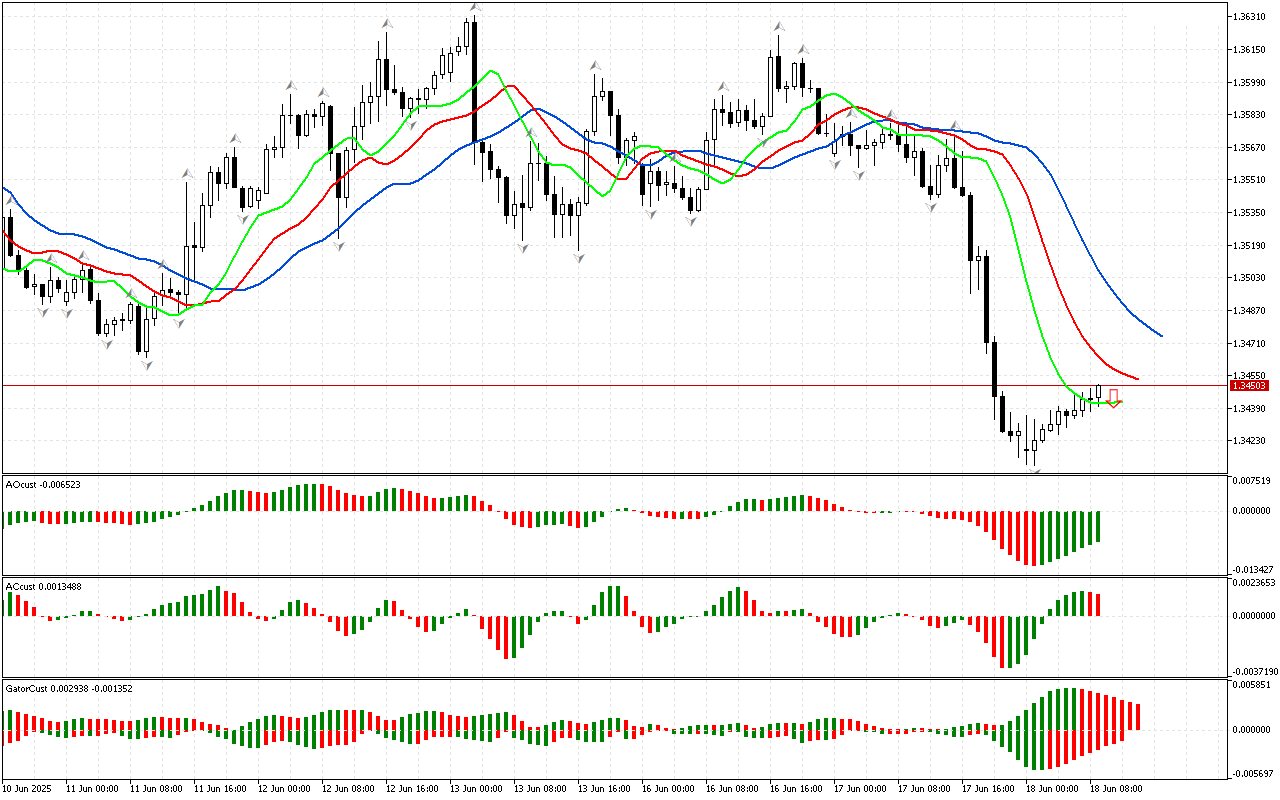The width and height of the screenshot is (1280, 800).
Task: Click the last green bar in AOcust histogram
Action: [x=1098, y=526]
